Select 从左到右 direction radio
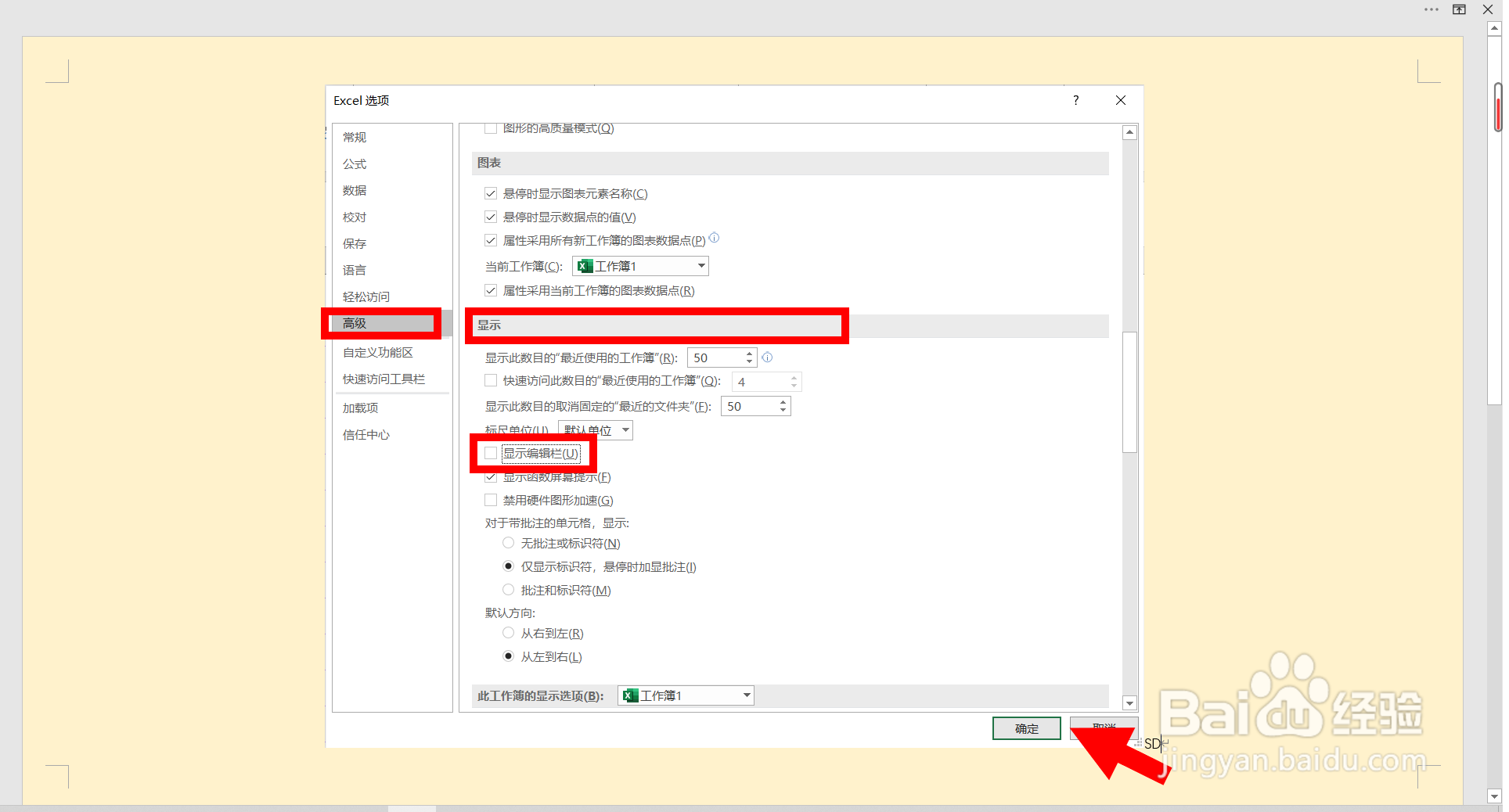 click(509, 656)
